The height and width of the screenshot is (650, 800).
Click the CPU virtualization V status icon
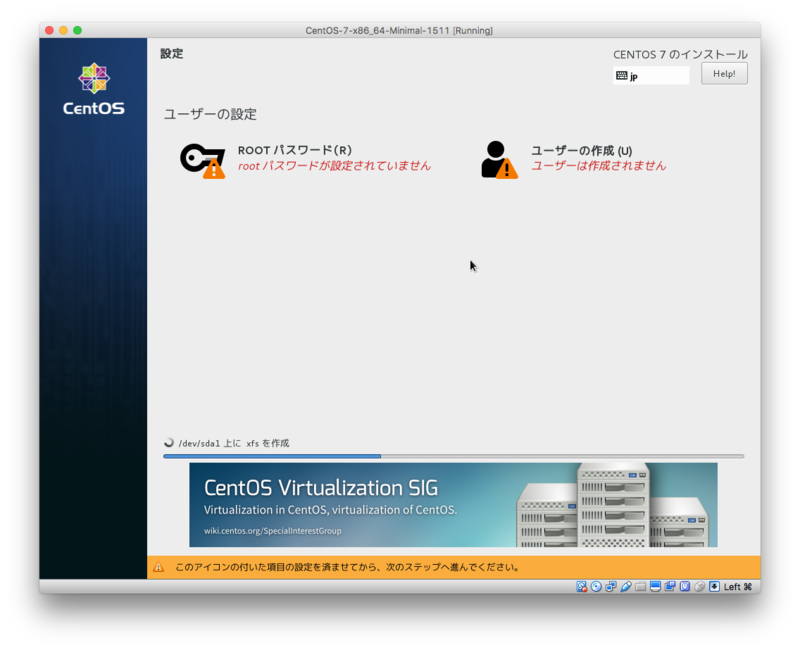click(x=685, y=587)
